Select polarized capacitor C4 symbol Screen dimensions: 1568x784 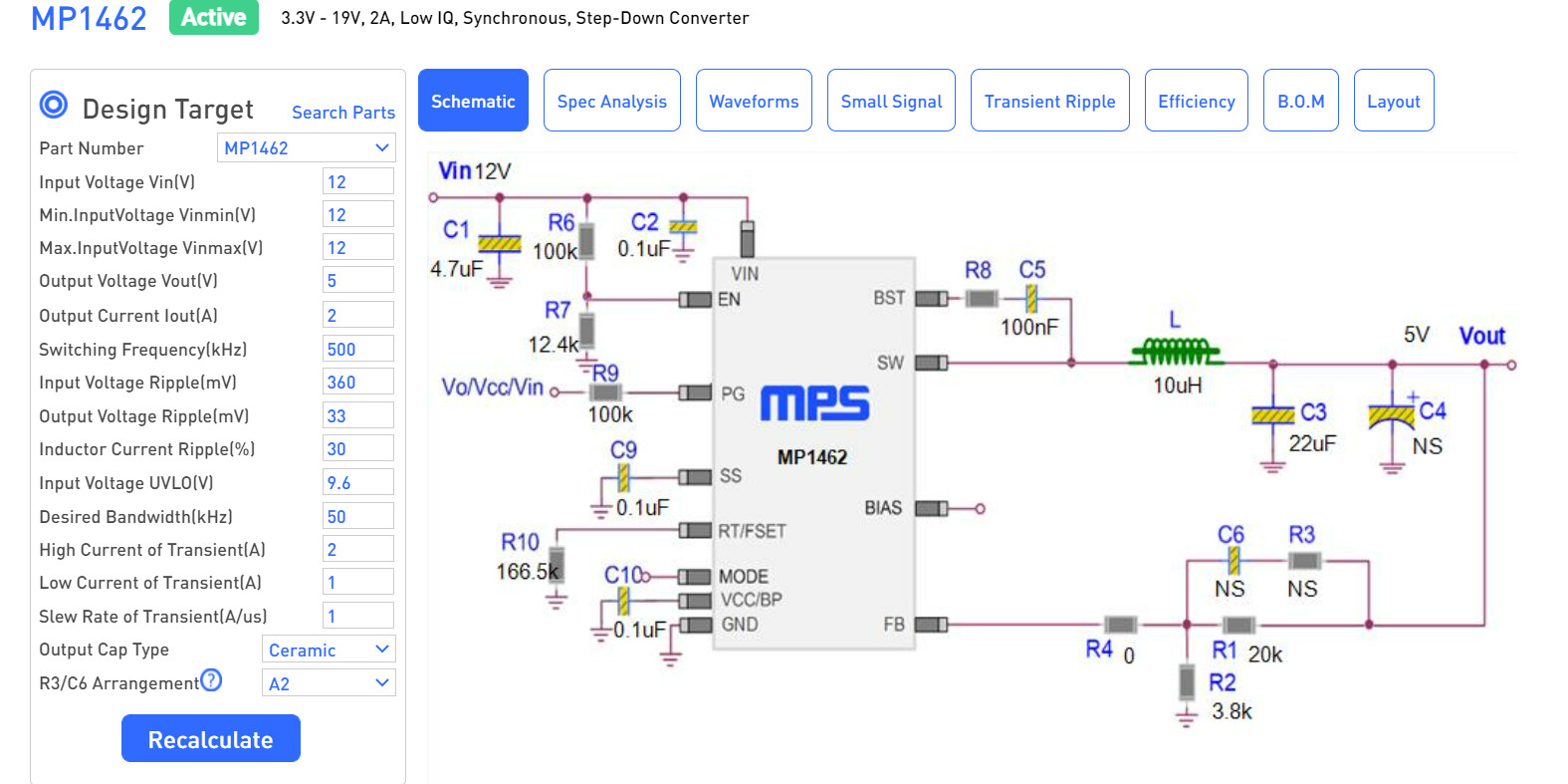pos(1392,414)
